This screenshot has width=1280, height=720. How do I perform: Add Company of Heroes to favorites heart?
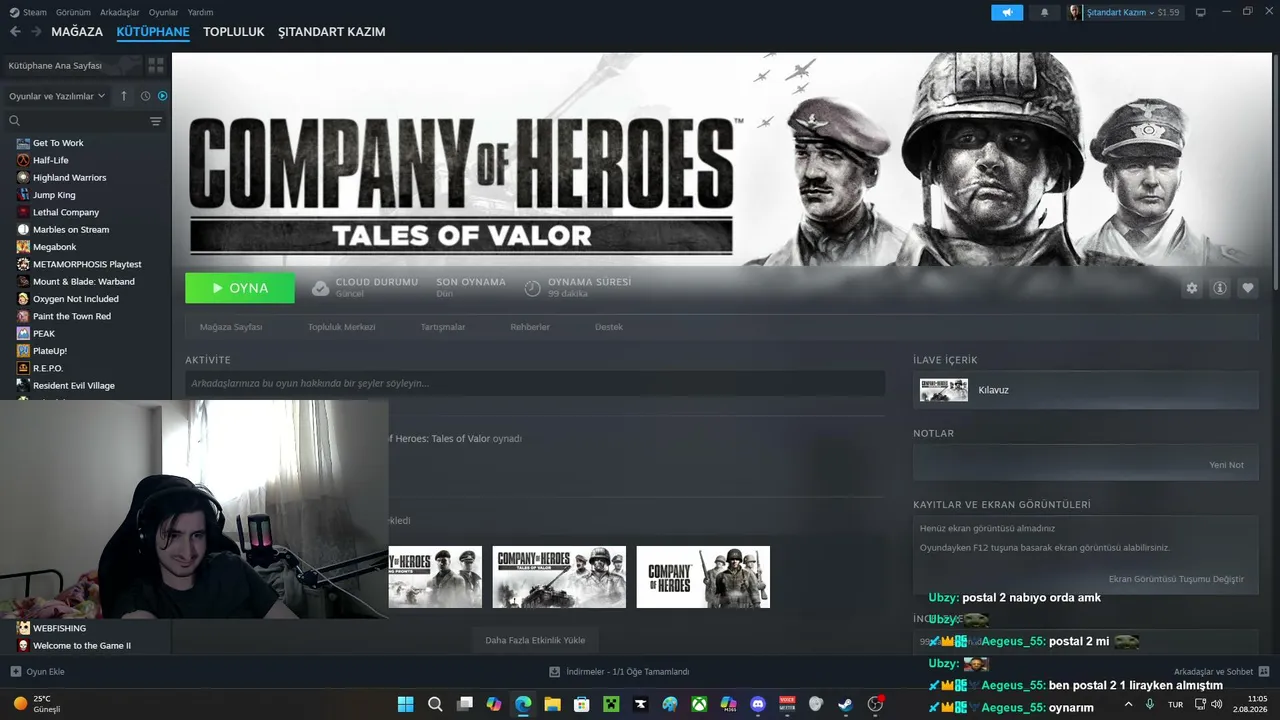(x=1247, y=288)
